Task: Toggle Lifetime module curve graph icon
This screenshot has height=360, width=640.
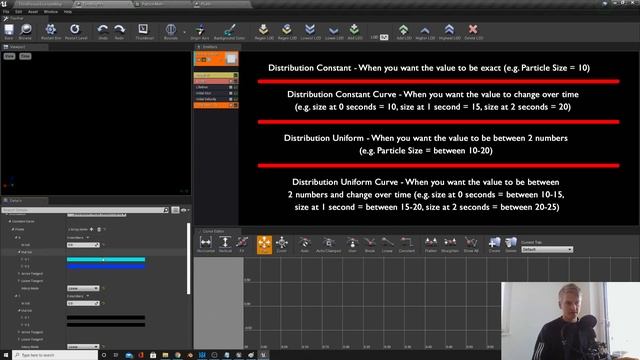Action: point(236,87)
